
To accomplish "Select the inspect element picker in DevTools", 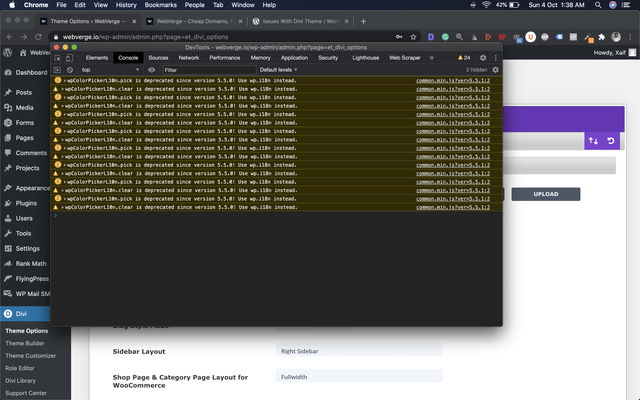I will [58, 58].
